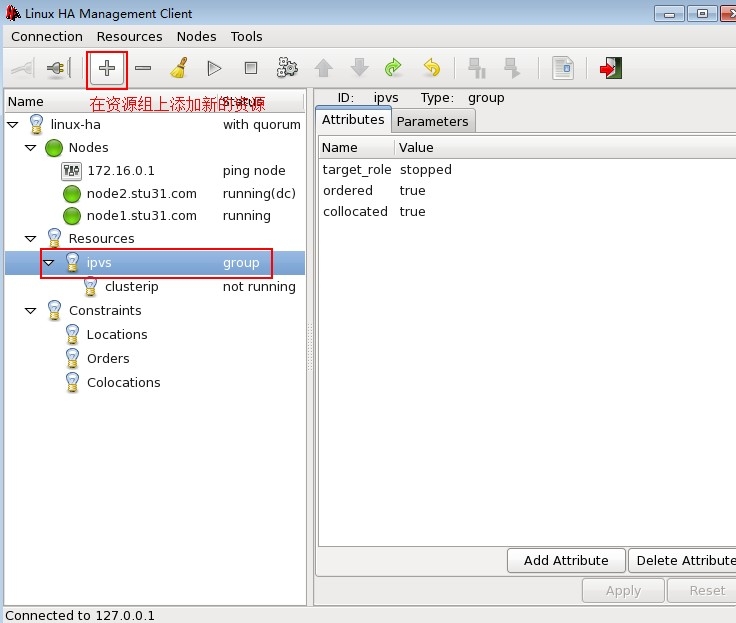
Task: Open the Tools menu
Action: pos(246,37)
